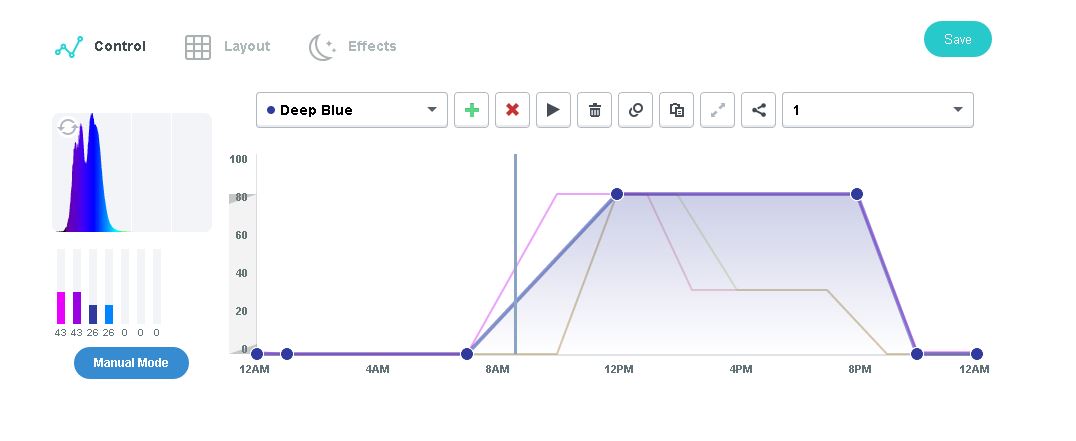Viewport: 1076px width, 441px height.
Task: Click the copy/paste schedule icon
Action: coord(677,110)
